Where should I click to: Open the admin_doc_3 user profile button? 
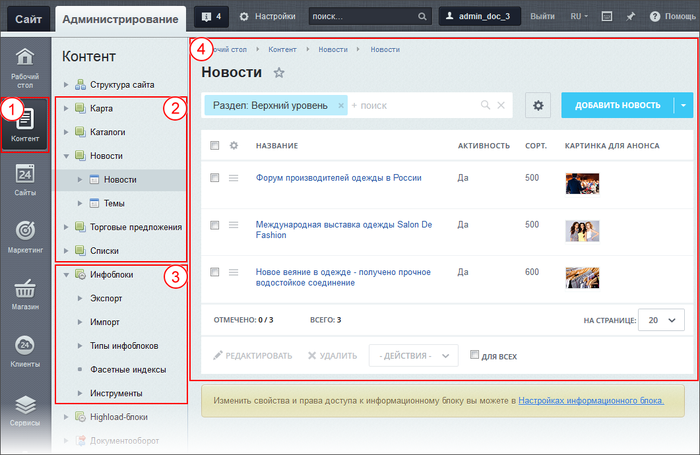479,16
